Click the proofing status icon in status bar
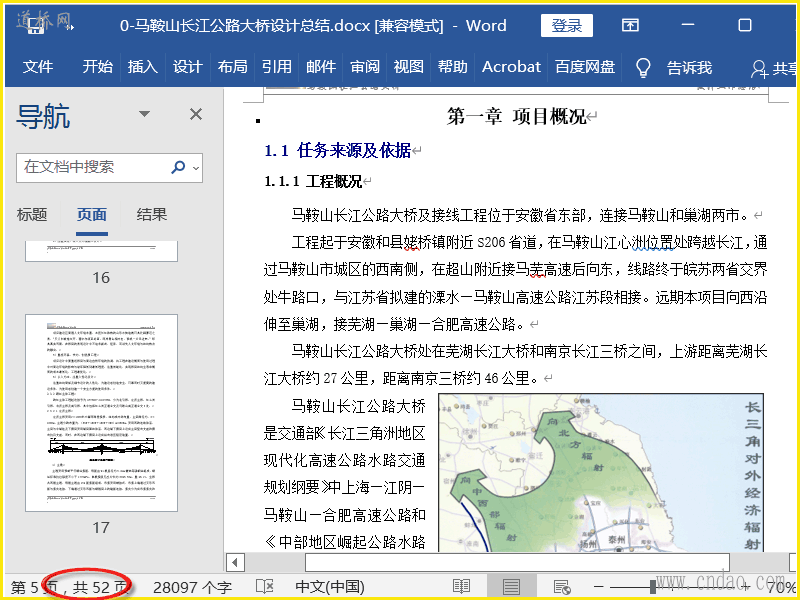 coord(264,586)
